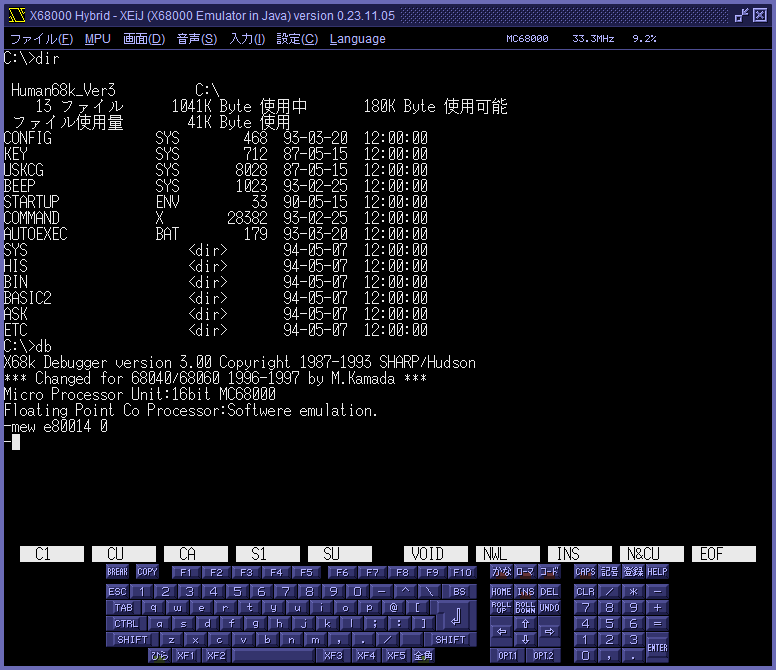The height and width of the screenshot is (670, 776).
Task: Open the 設定(C) settings menu
Action: [x=297, y=39]
